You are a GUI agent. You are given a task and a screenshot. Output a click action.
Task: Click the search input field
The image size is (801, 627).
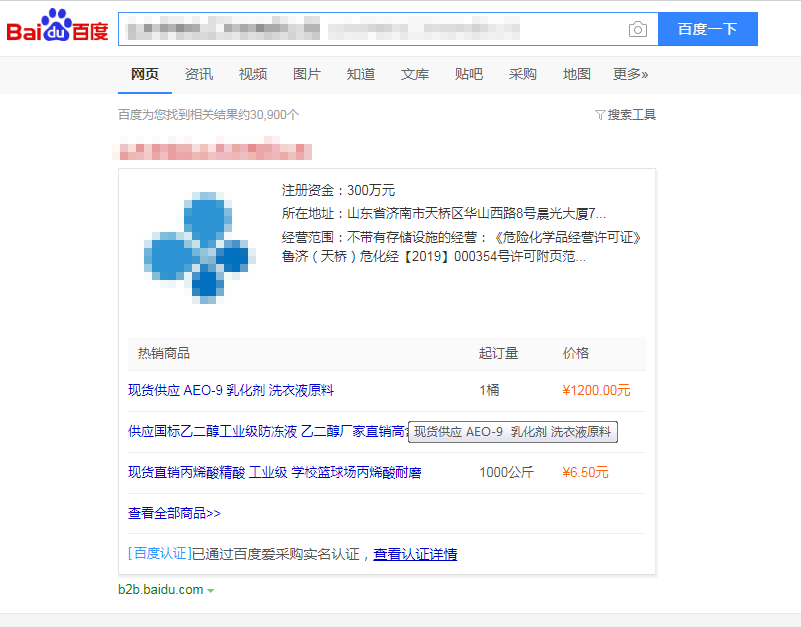tap(370, 29)
